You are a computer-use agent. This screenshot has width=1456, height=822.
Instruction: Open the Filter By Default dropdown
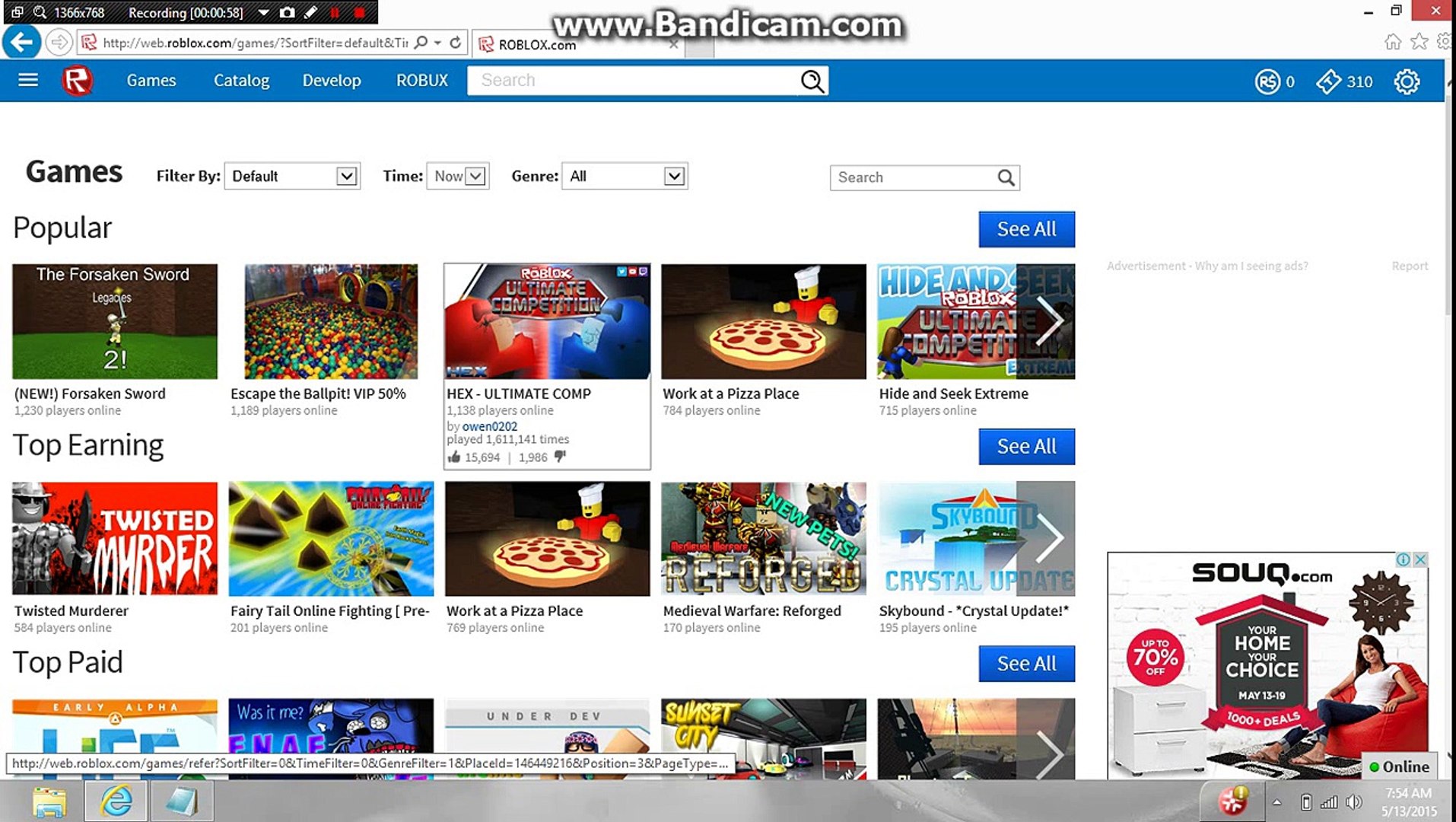point(292,177)
